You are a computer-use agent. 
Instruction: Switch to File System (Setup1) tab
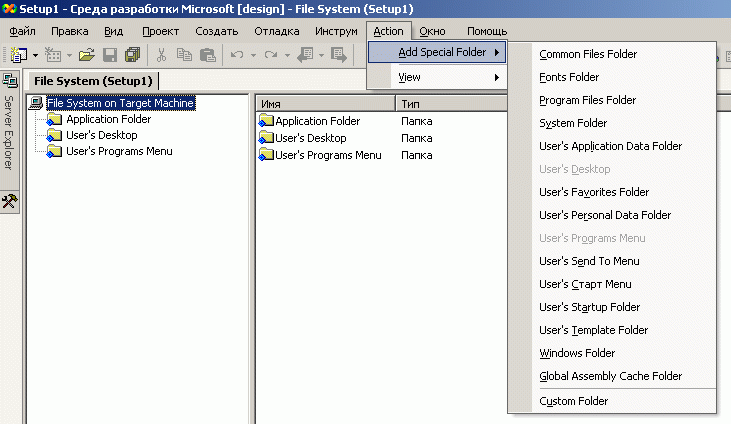tap(93, 81)
